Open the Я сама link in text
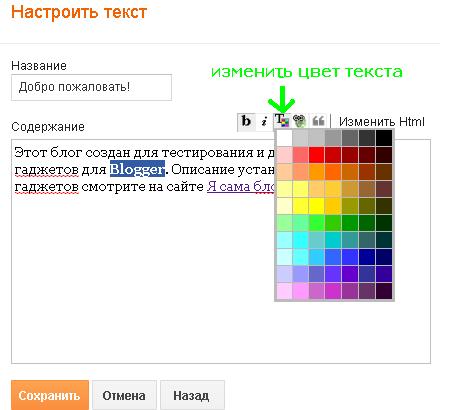This screenshot has width=455, height=410. point(241,186)
